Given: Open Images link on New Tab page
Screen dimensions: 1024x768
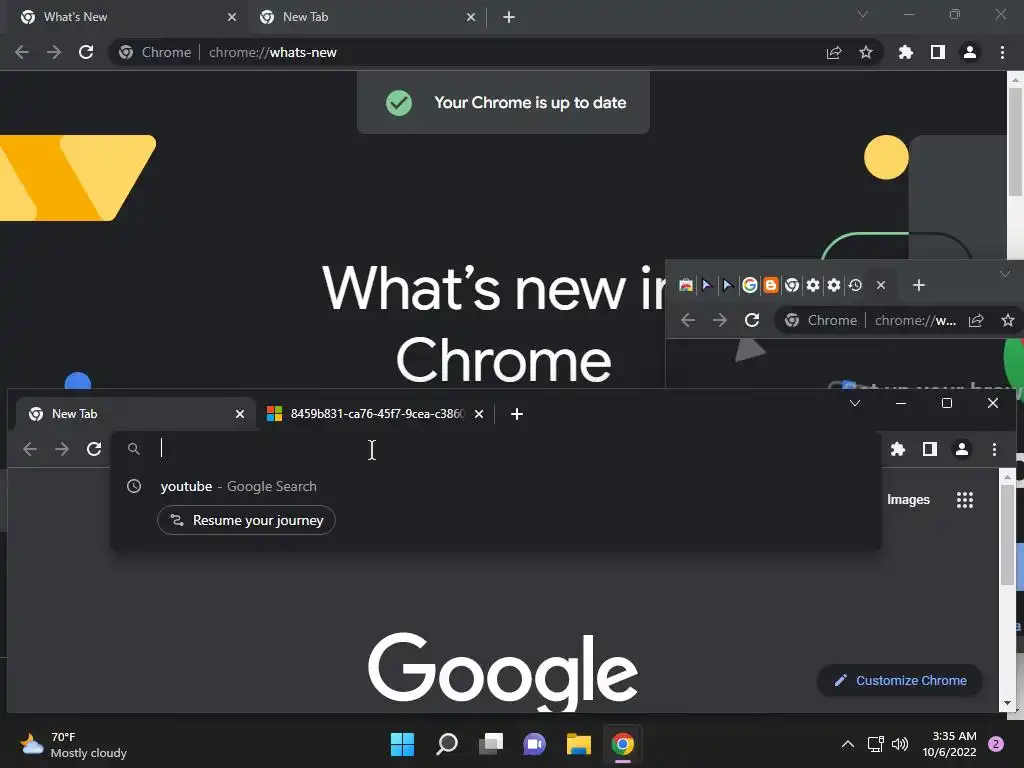Looking at the screenshot, I should (908, 500).
